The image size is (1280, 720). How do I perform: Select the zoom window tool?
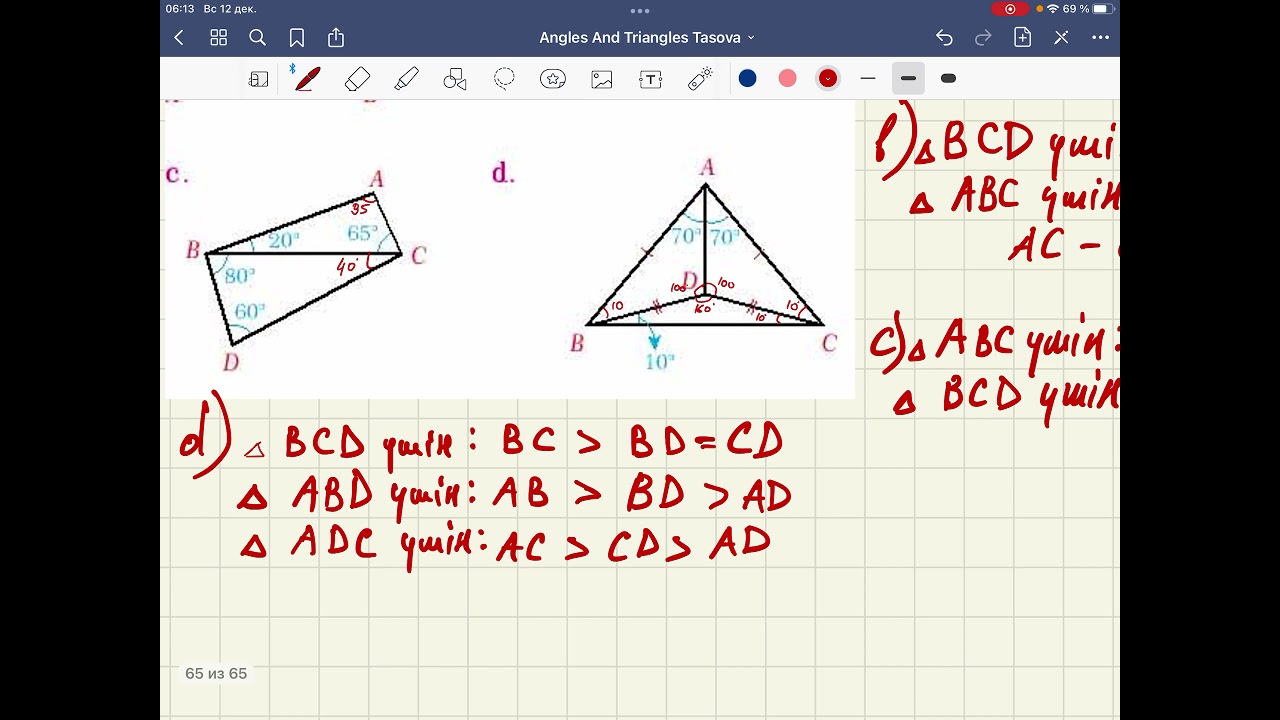point(259,79)
